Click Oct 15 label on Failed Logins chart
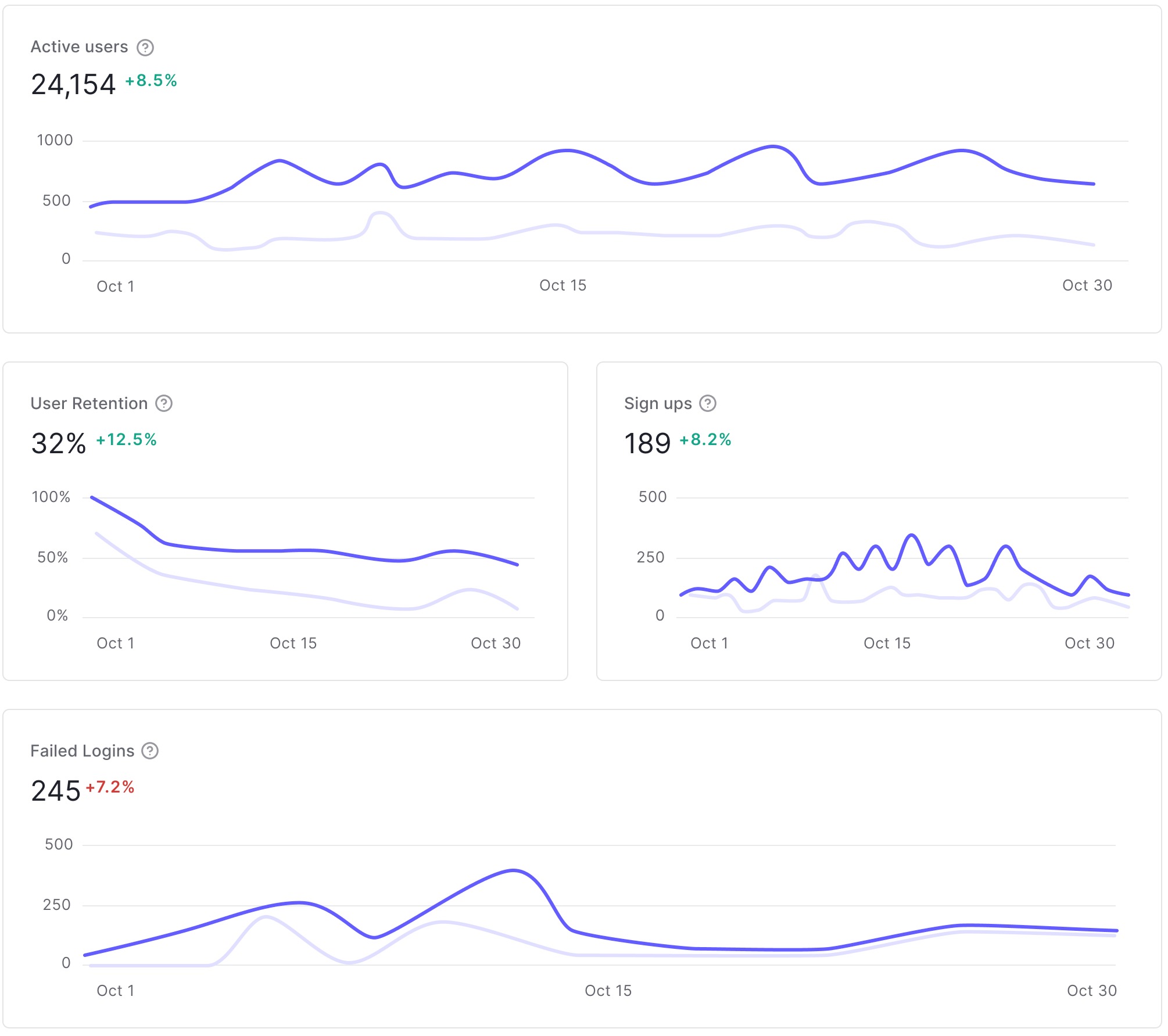Viewport: 1168px width, 1036px height. coord(608,991)
